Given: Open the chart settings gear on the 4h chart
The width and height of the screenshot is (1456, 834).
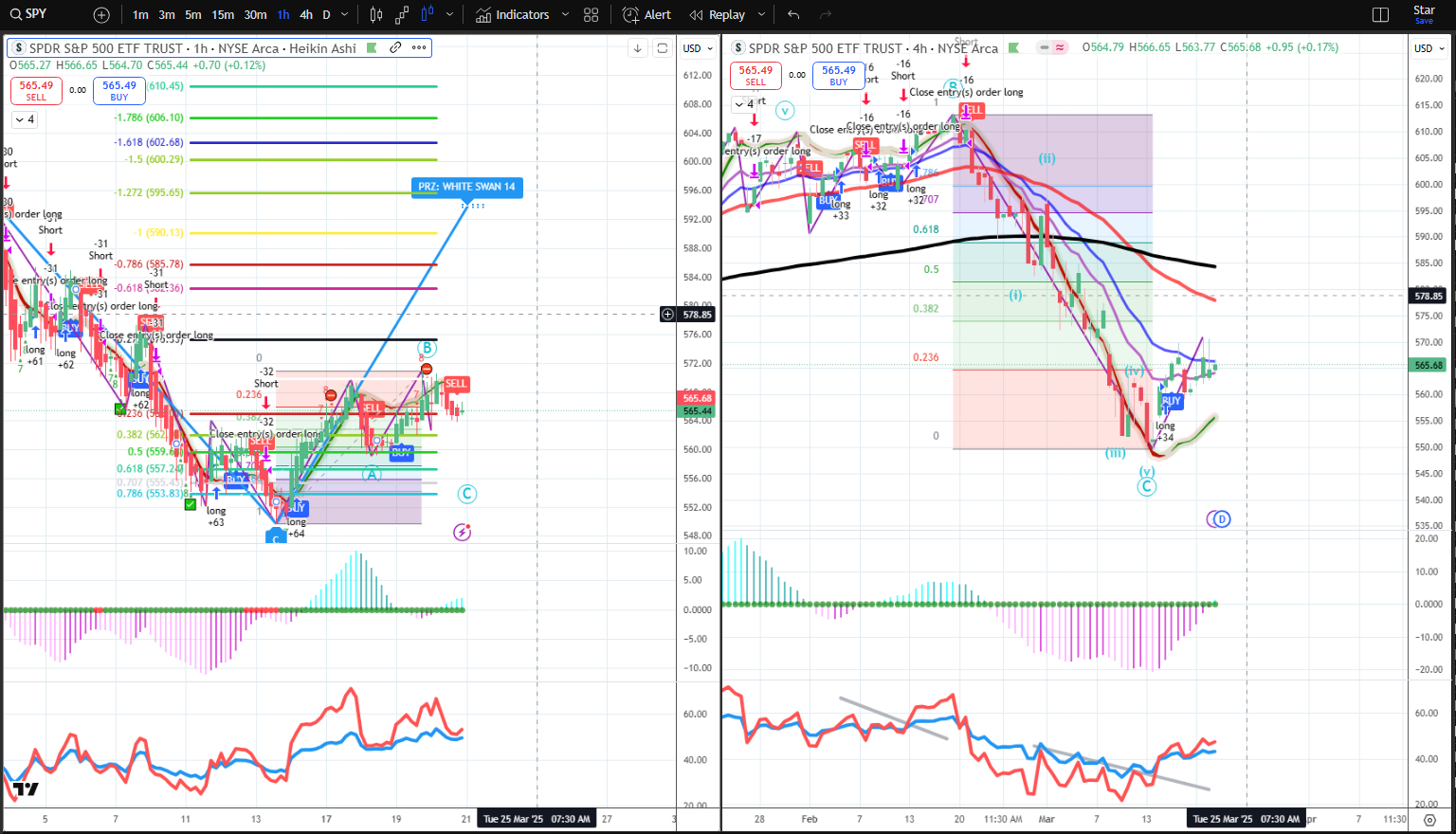Looking at the screenshot, I should (1430, 819).
